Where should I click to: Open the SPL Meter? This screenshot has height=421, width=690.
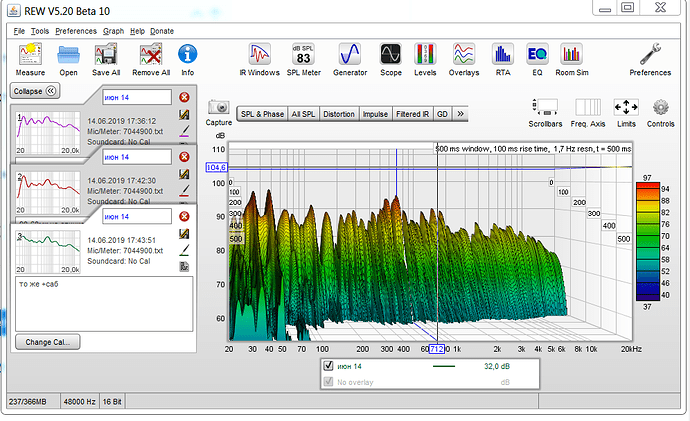click(302, 55)
